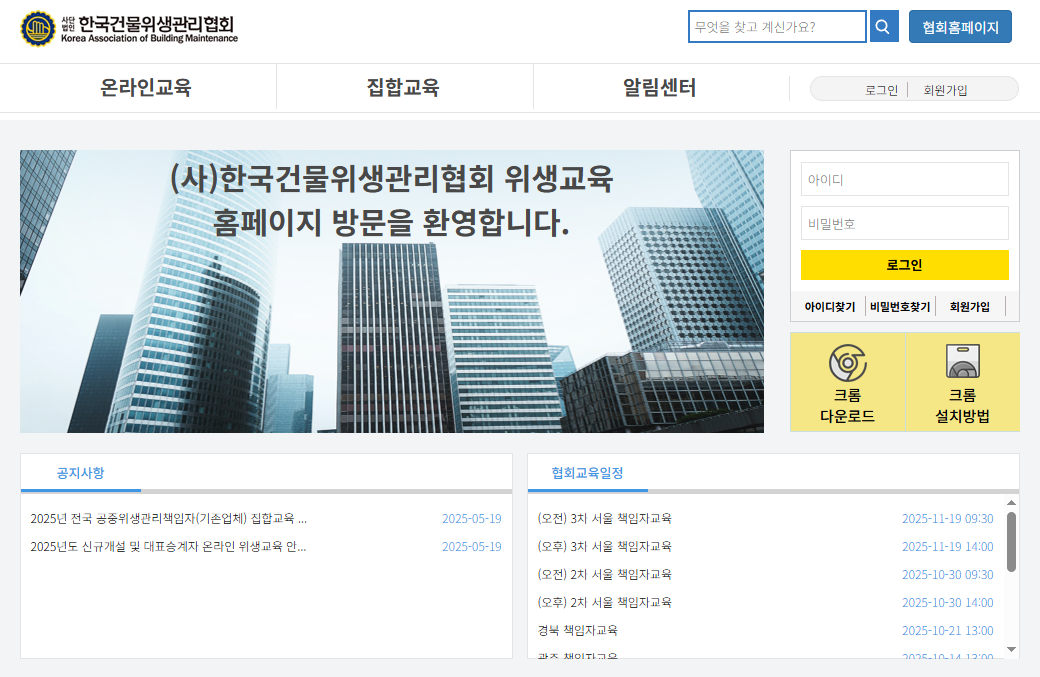Open the 온라인교육 menu
This screenshot has height=677, width=1040.
[145, 88]
